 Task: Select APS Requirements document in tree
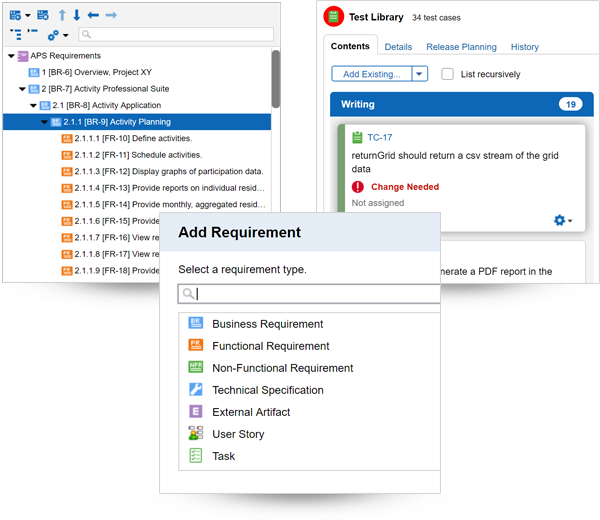coord(65,56)
